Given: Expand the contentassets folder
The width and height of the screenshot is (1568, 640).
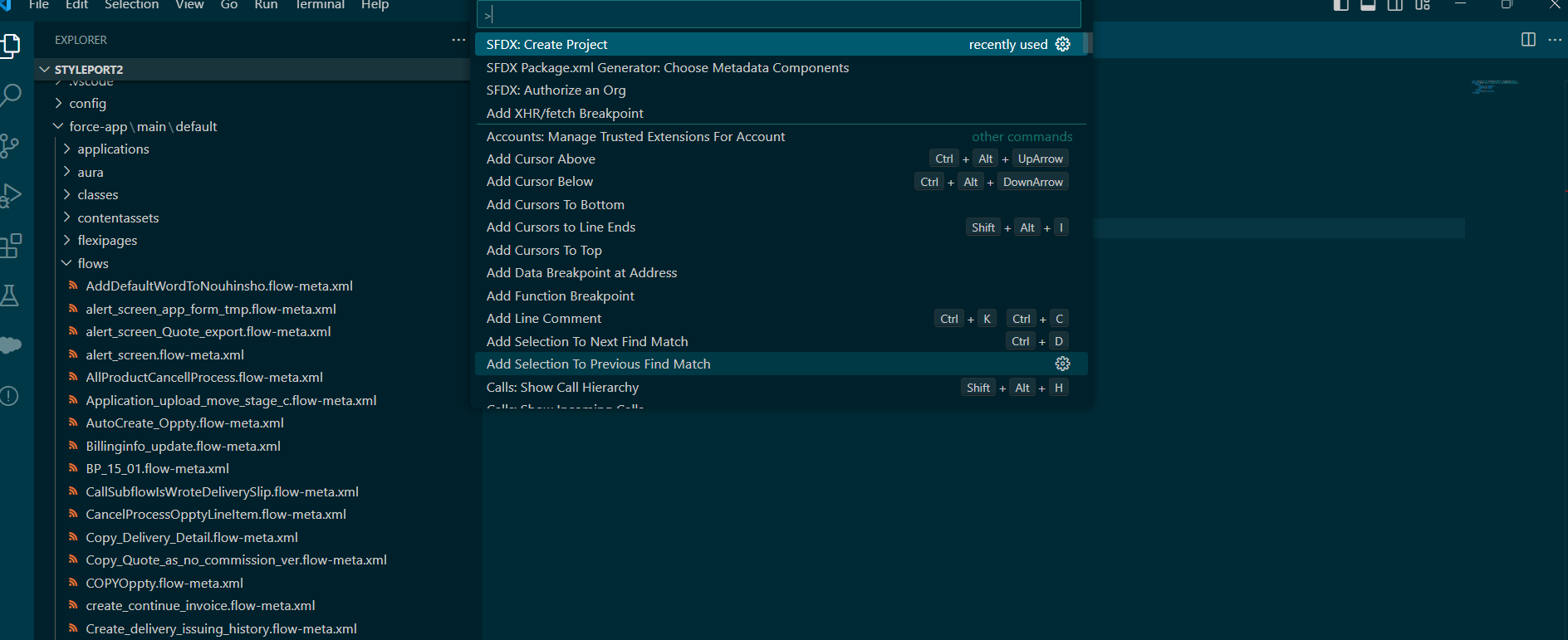Looking at the screenshot, I should coord(252,217).
